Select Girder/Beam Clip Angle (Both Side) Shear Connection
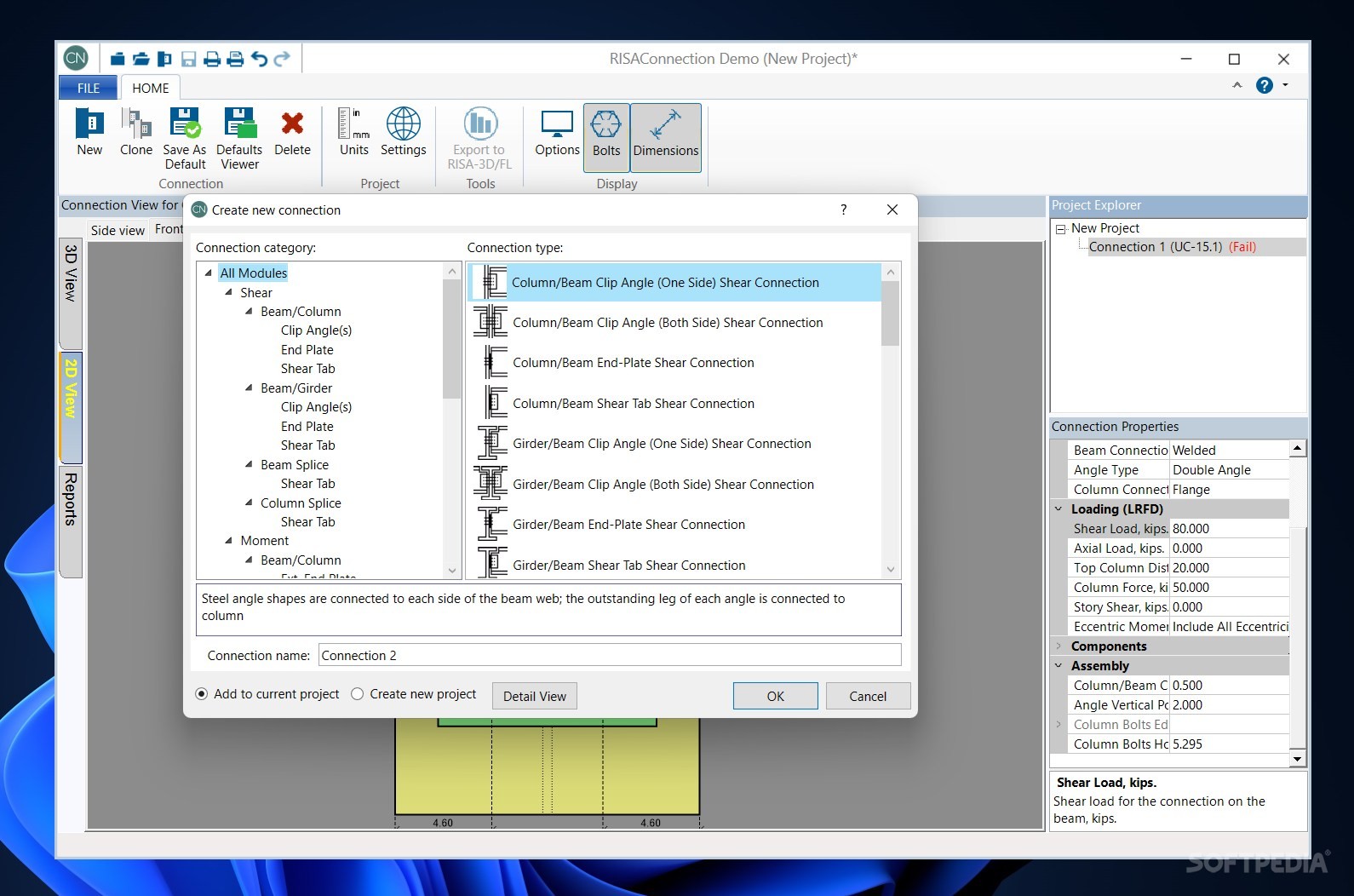Viewport: 1354px width, 896px height. point(674,485)
